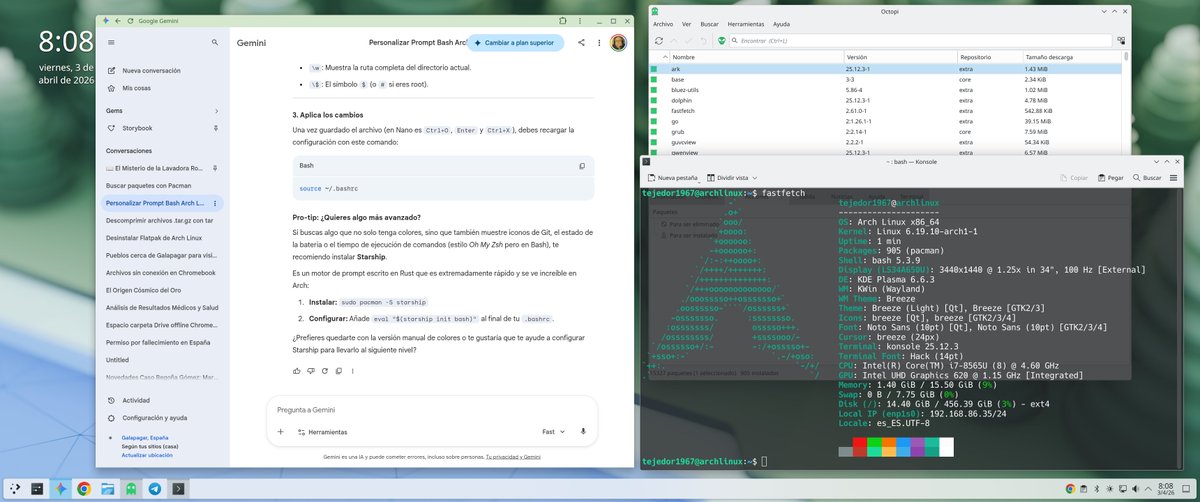The image size is (1200, 502).
Task: Open Octopi Buscar menu
Action: coord(710,23)
